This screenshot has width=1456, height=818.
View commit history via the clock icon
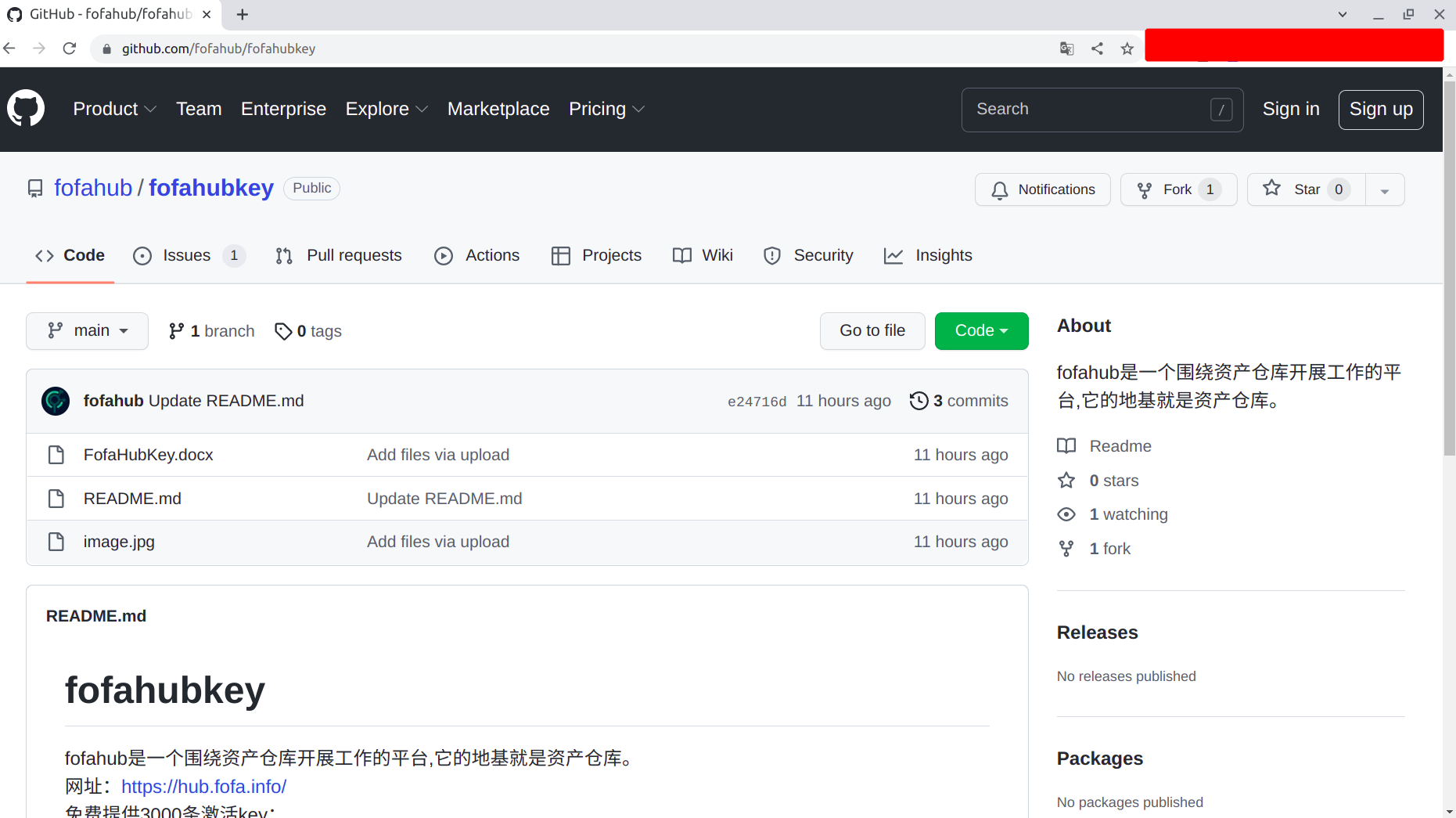(919, 400)
